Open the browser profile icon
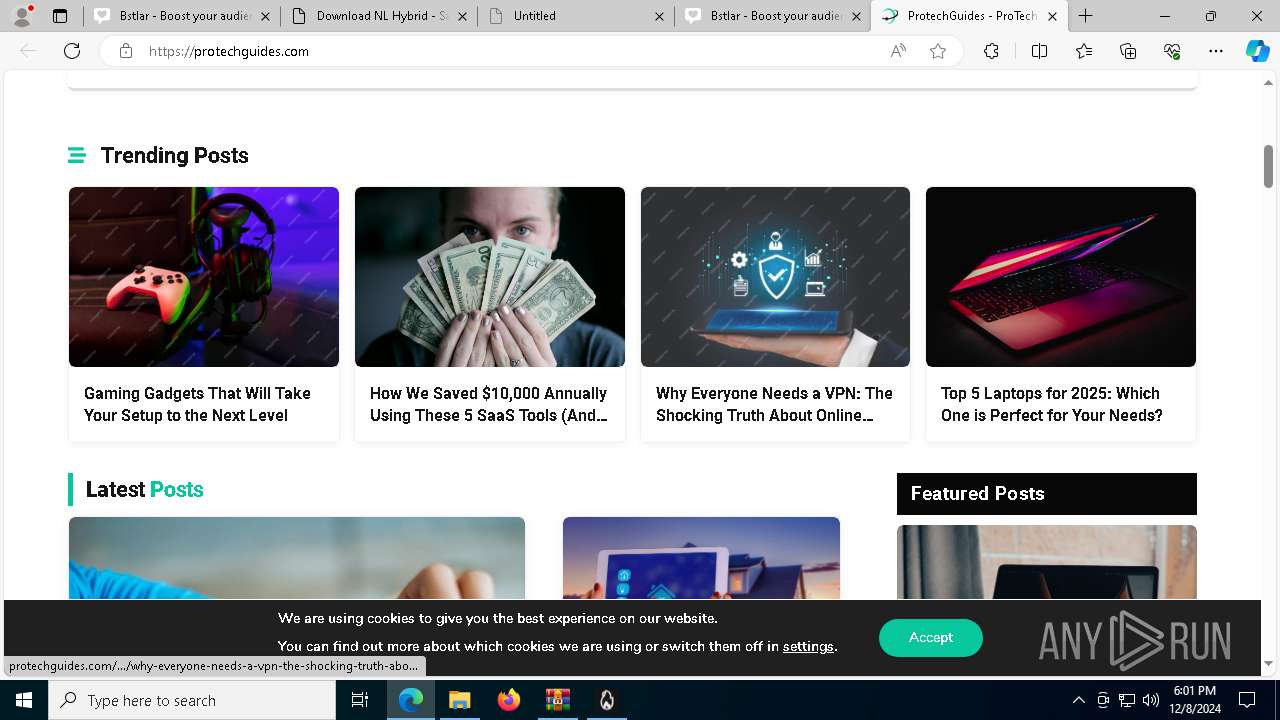Image resolution: width=1280 pixels, height=720 pixels. (x=22, y=16)
